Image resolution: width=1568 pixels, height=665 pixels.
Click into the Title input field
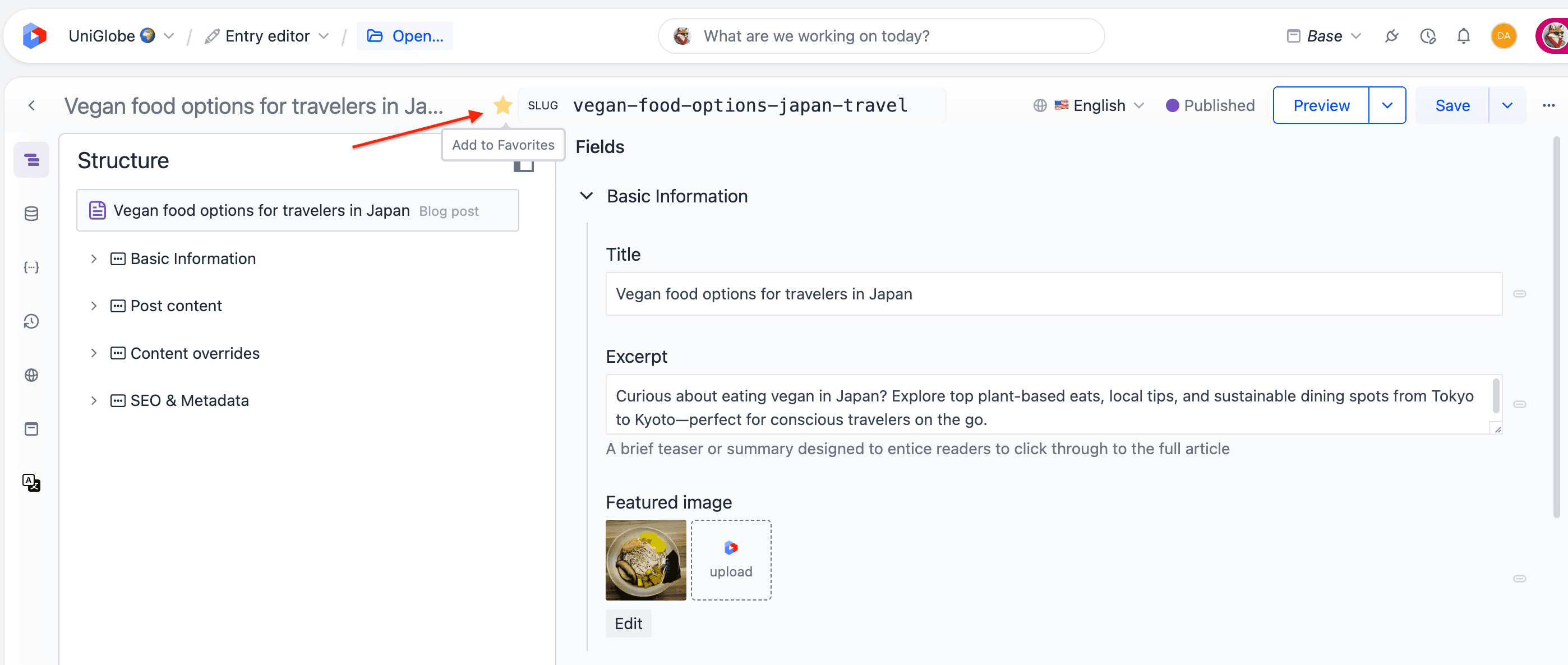pyautogui.click(x=1054, y=294)
